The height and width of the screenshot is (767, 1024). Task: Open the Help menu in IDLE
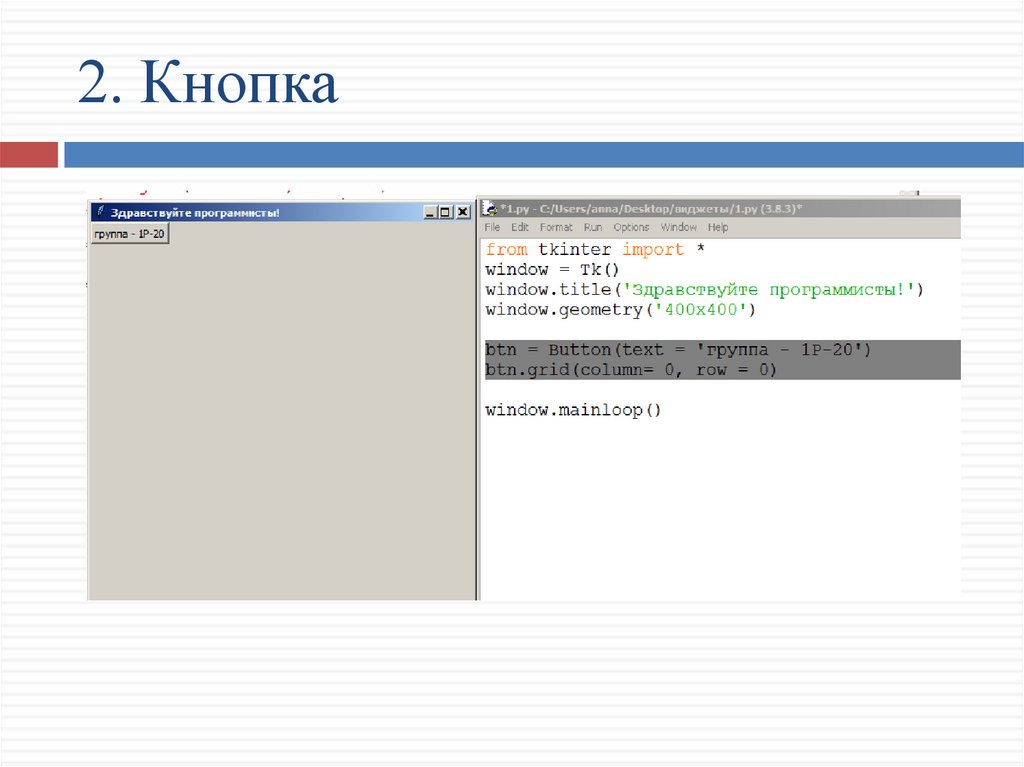pyautogui.click(x=718, y=228)
